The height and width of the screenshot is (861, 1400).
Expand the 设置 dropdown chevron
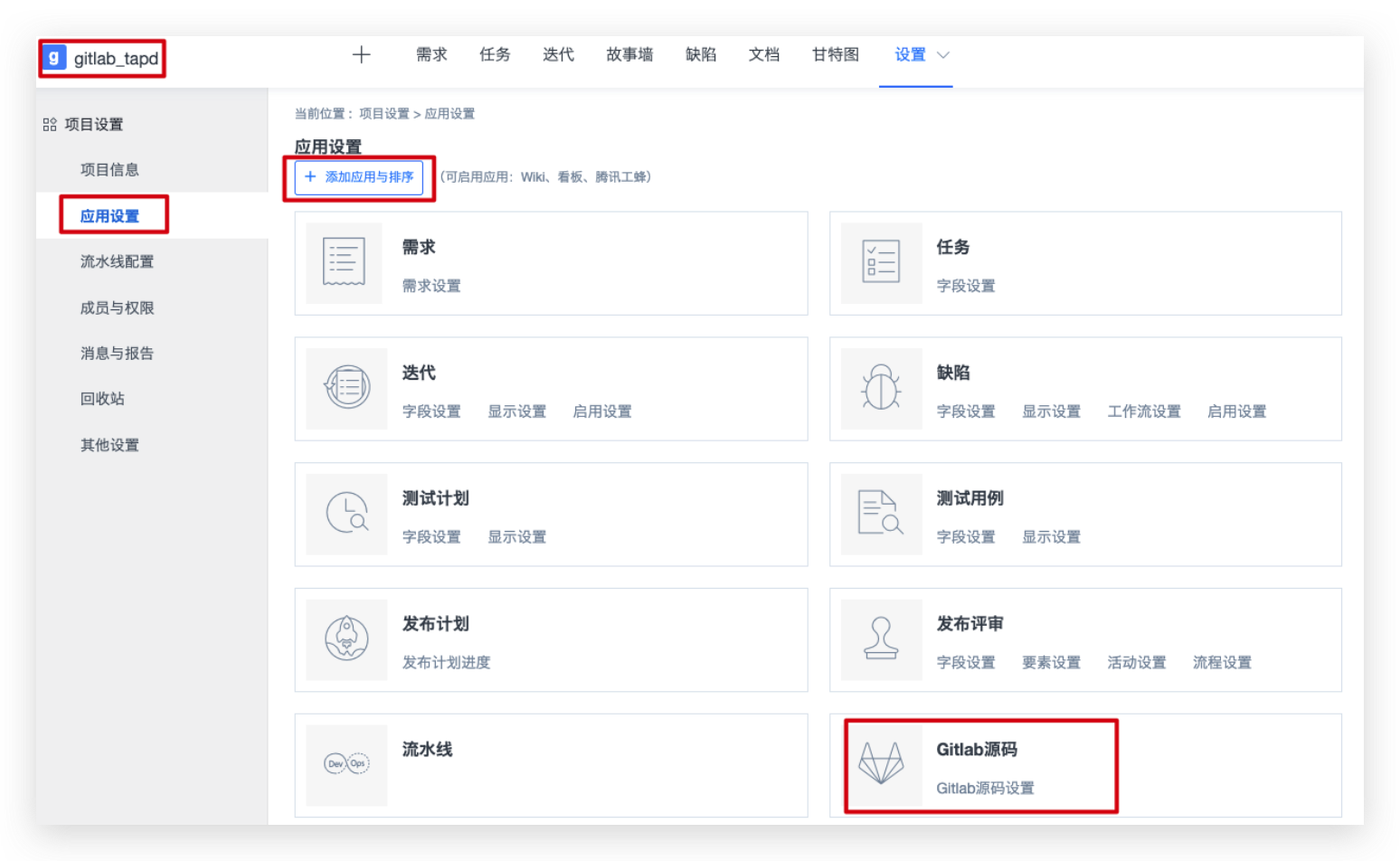click(943, 55)
